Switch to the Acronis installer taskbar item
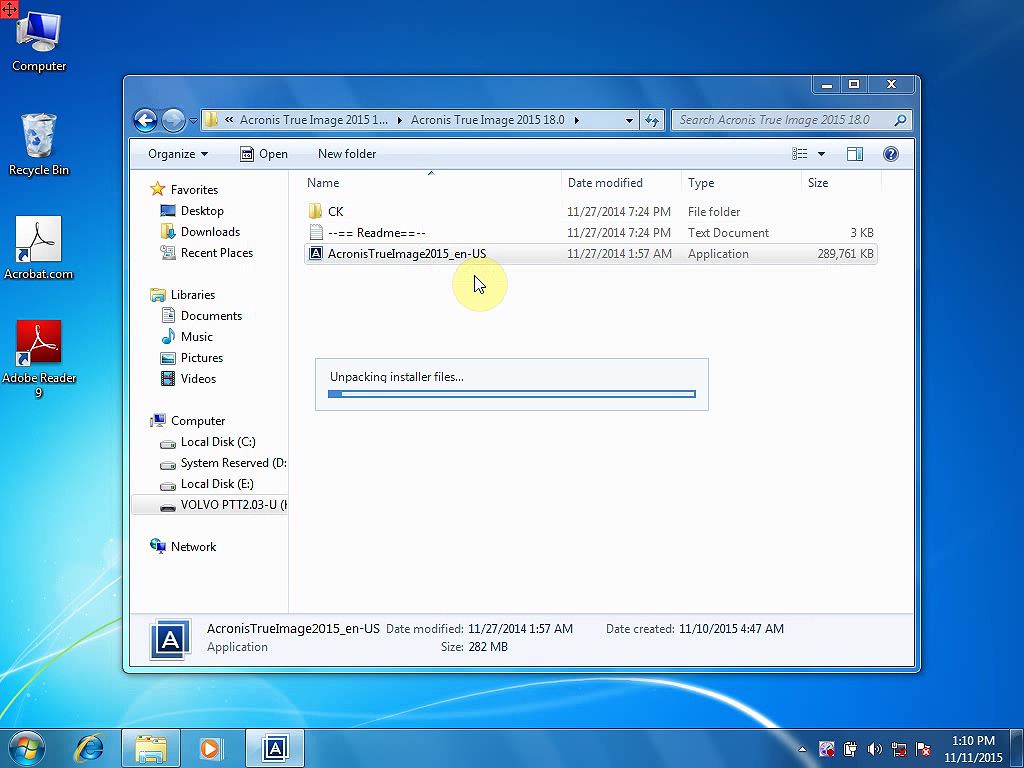The width and height of the screenshot is (1024, 768). [x=275, y=748]
